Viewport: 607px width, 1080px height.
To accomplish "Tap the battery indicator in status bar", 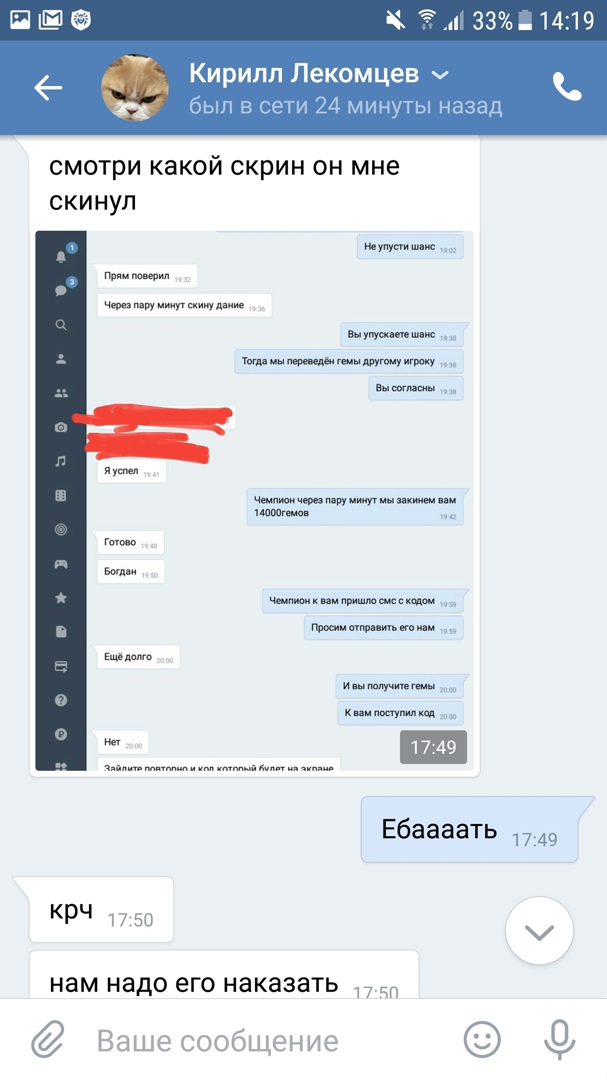I will [x=526, y=21].
